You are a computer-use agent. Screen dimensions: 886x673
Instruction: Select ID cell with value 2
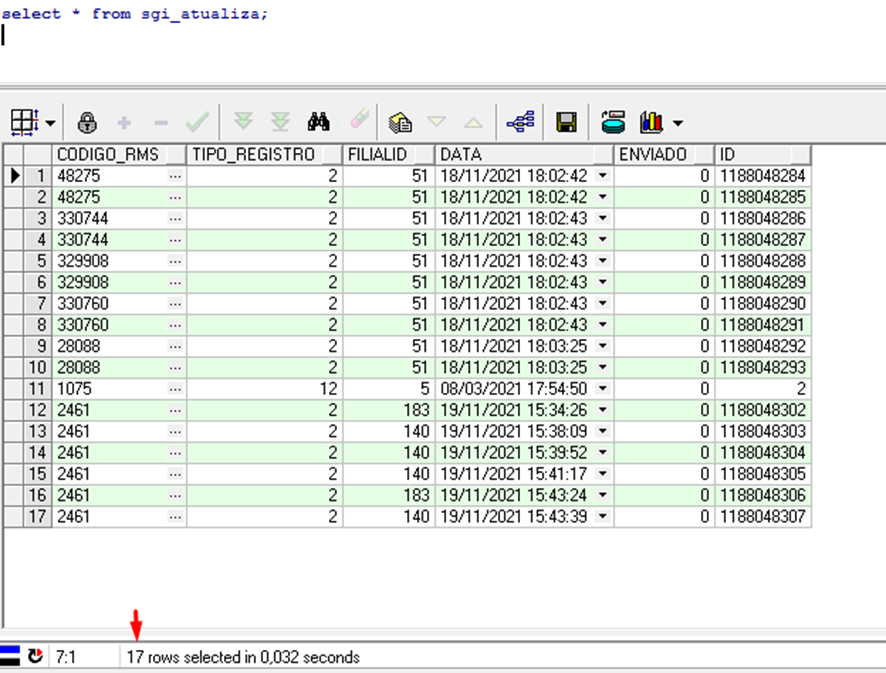763,389
